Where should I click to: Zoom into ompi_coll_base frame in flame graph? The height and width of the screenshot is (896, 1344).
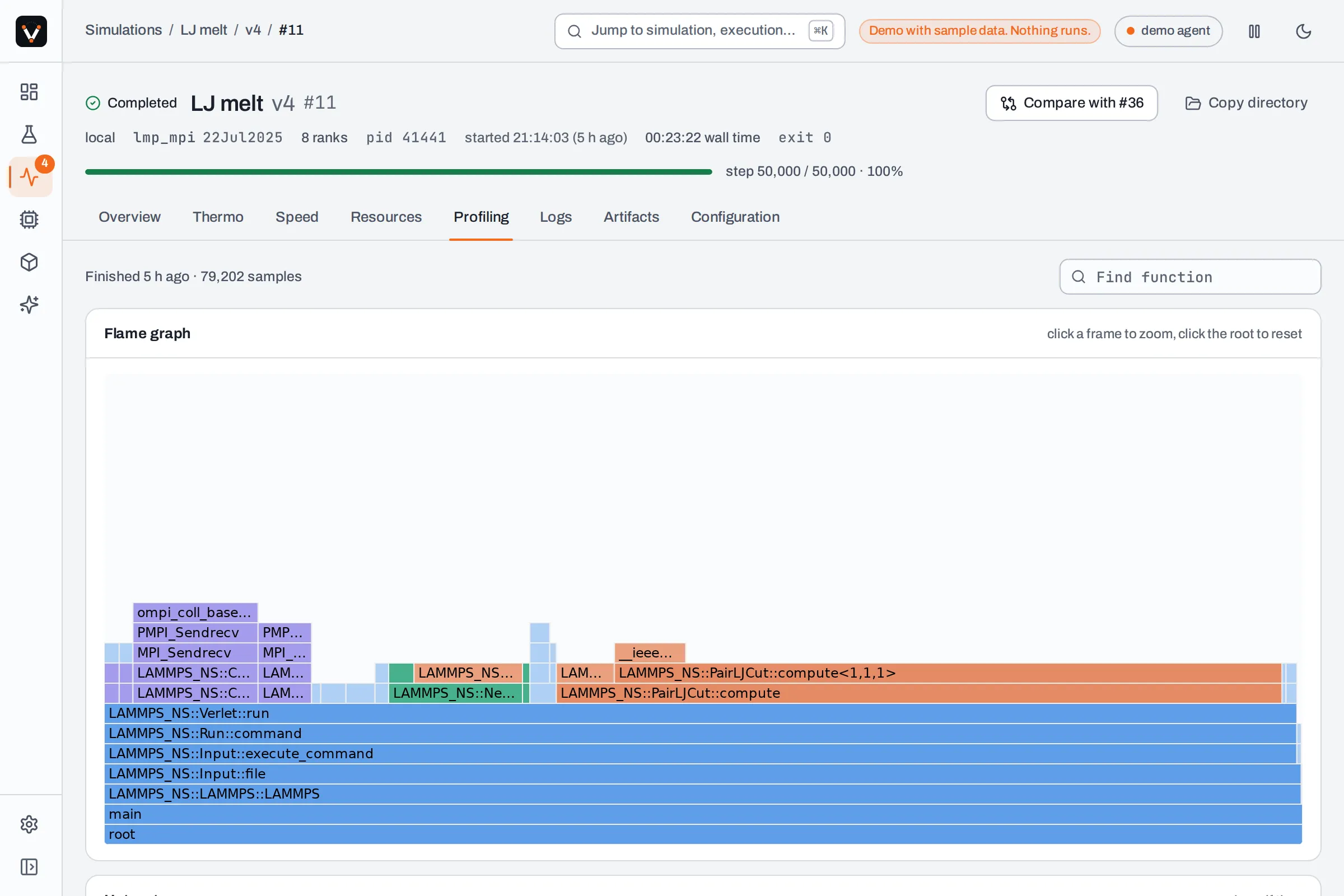(195, 613)
